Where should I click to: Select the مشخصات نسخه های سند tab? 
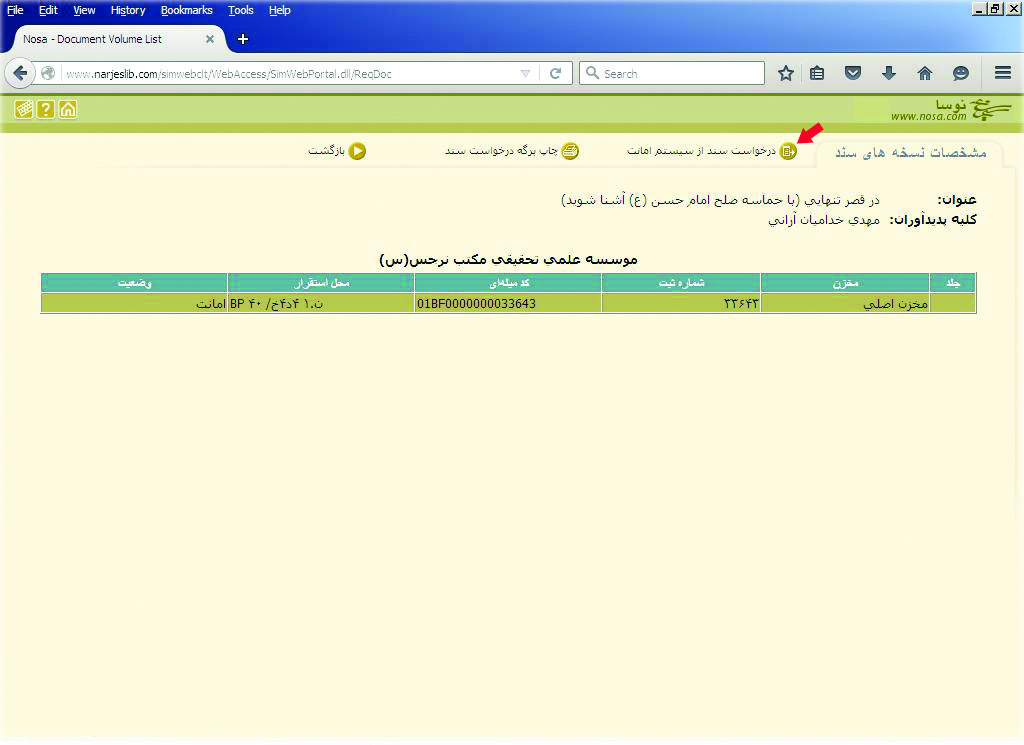click(910, 153)
